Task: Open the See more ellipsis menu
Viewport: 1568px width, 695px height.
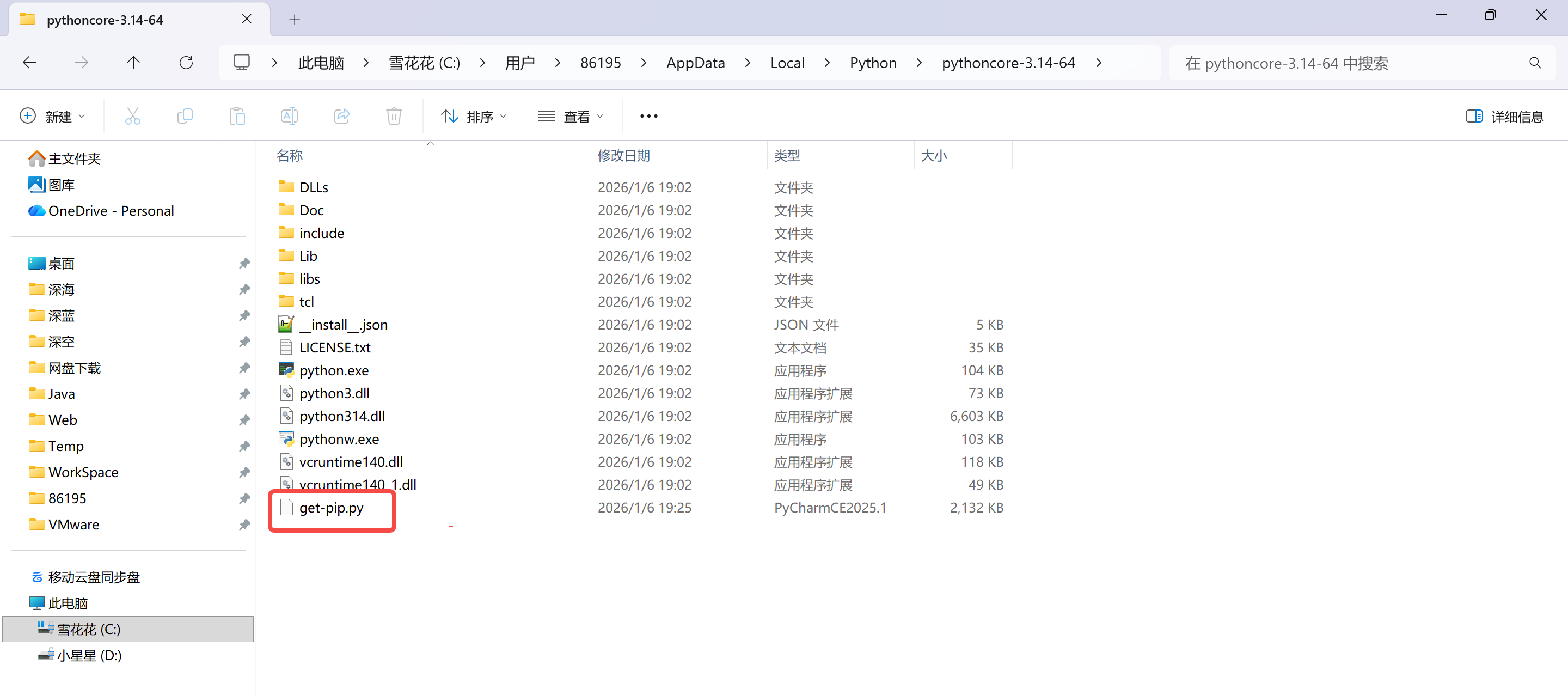Action: pos(648,115)
